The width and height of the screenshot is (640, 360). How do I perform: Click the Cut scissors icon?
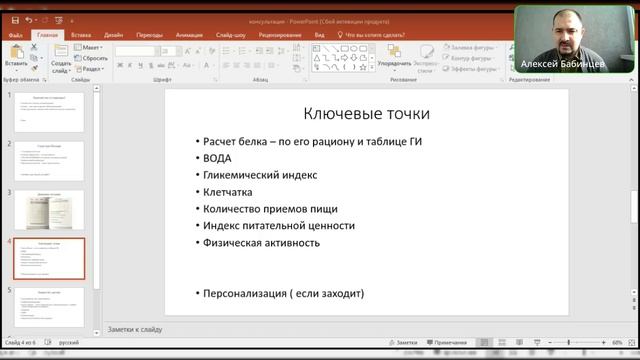click(34, 47)
